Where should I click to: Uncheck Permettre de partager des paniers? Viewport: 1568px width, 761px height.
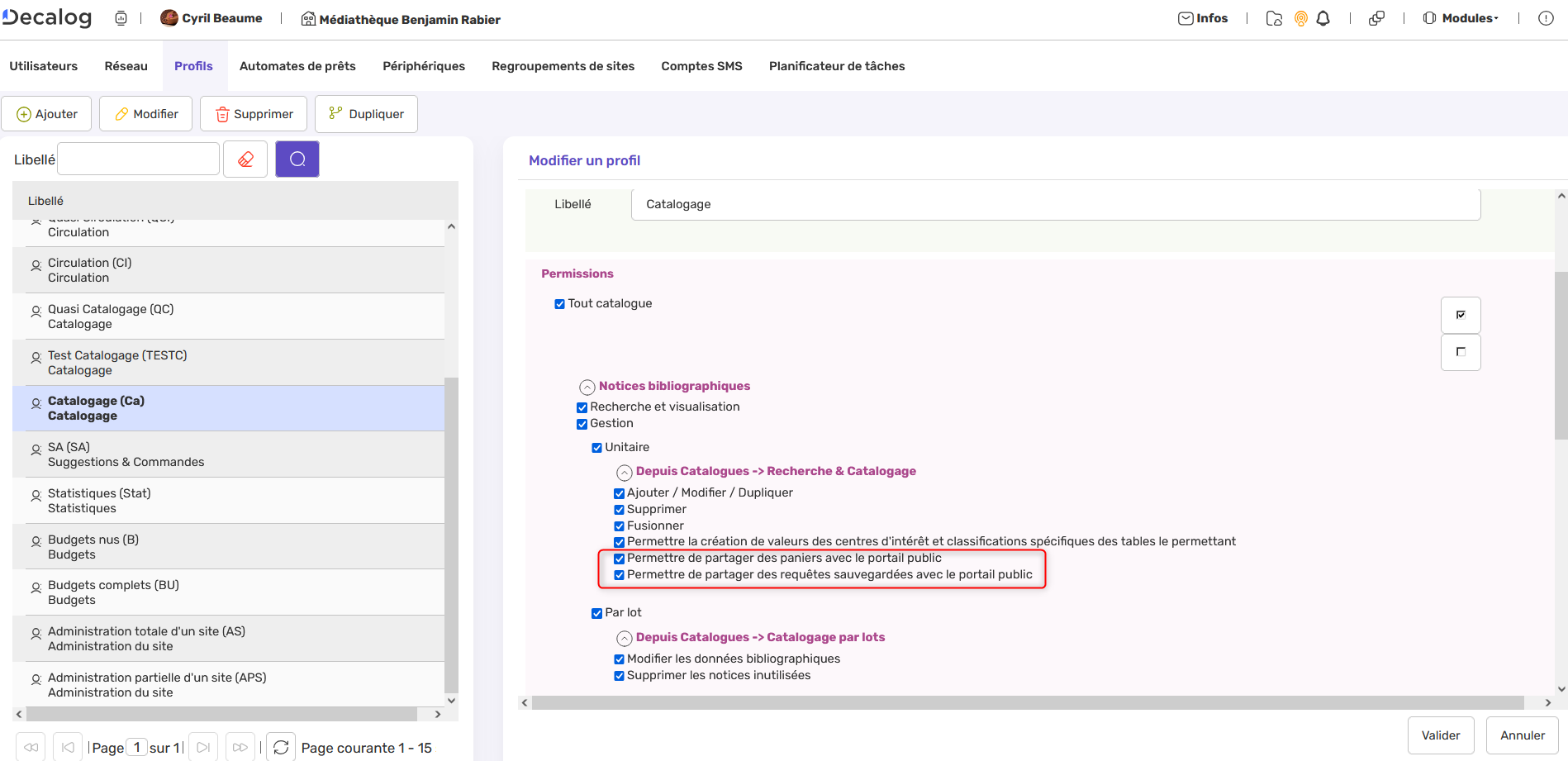(619, 559)
